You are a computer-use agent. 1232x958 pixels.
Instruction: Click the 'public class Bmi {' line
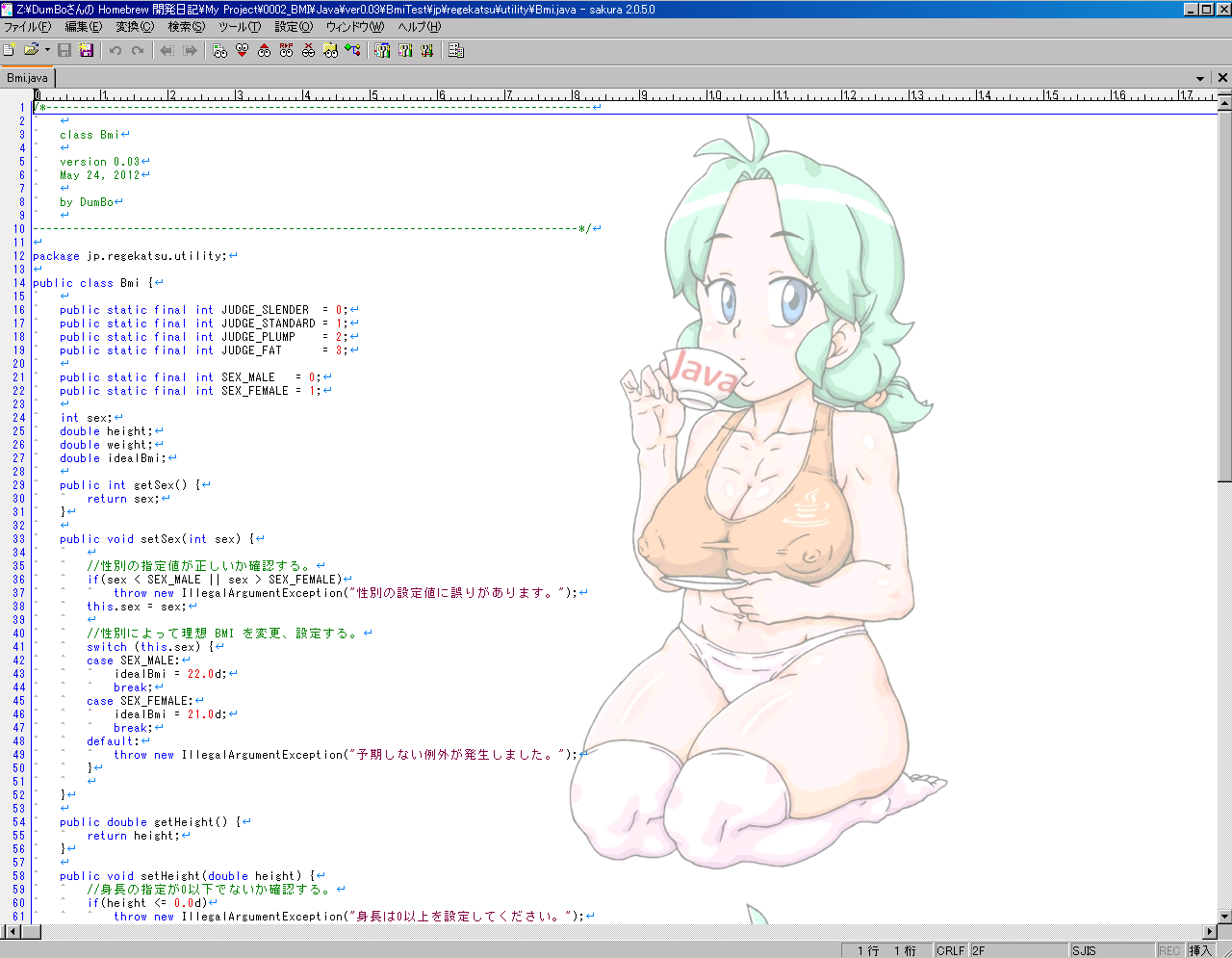(x=93, y=283)
